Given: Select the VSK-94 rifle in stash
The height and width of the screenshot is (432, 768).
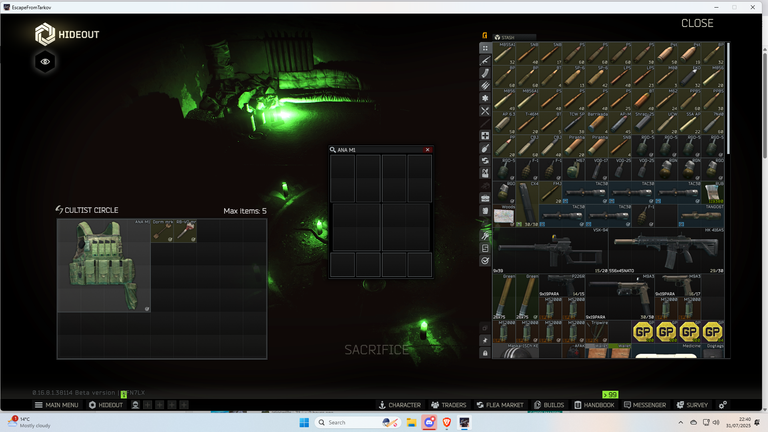Looking at the screenshot, I should (551, 250).
